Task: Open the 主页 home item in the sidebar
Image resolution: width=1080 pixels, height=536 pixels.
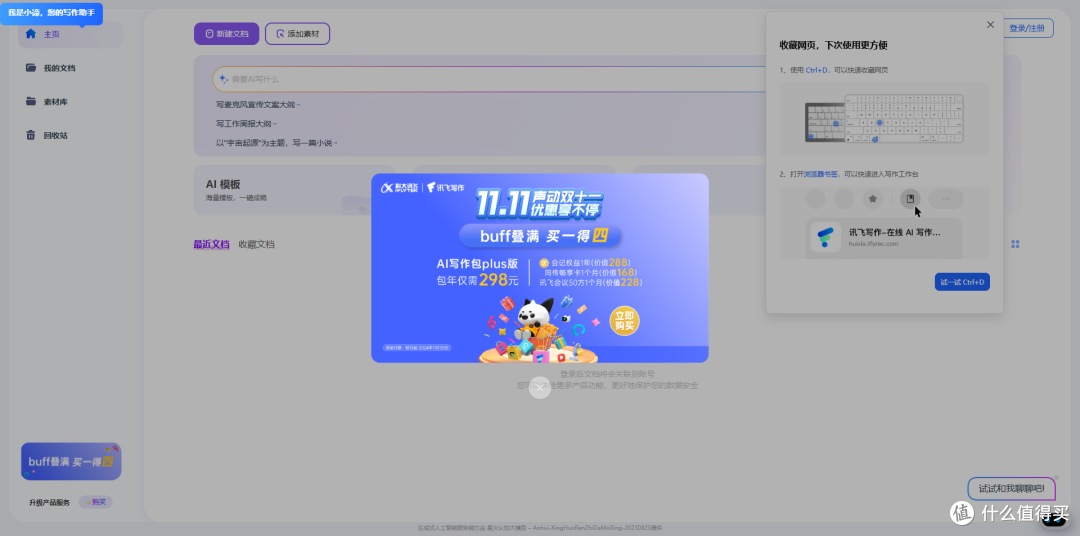Action: click(71, 34)
